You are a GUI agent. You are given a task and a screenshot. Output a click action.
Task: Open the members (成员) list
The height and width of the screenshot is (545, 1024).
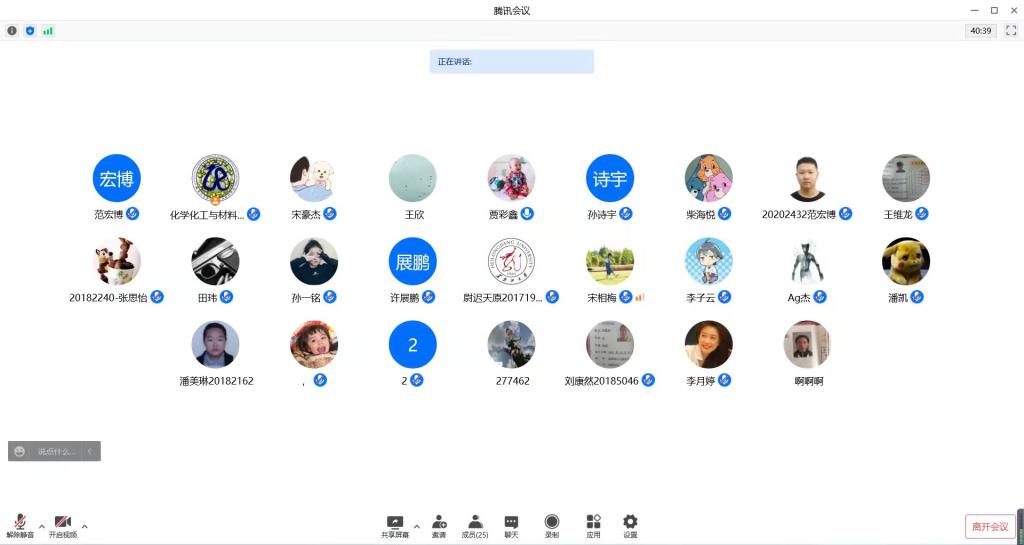pos(475,526)
